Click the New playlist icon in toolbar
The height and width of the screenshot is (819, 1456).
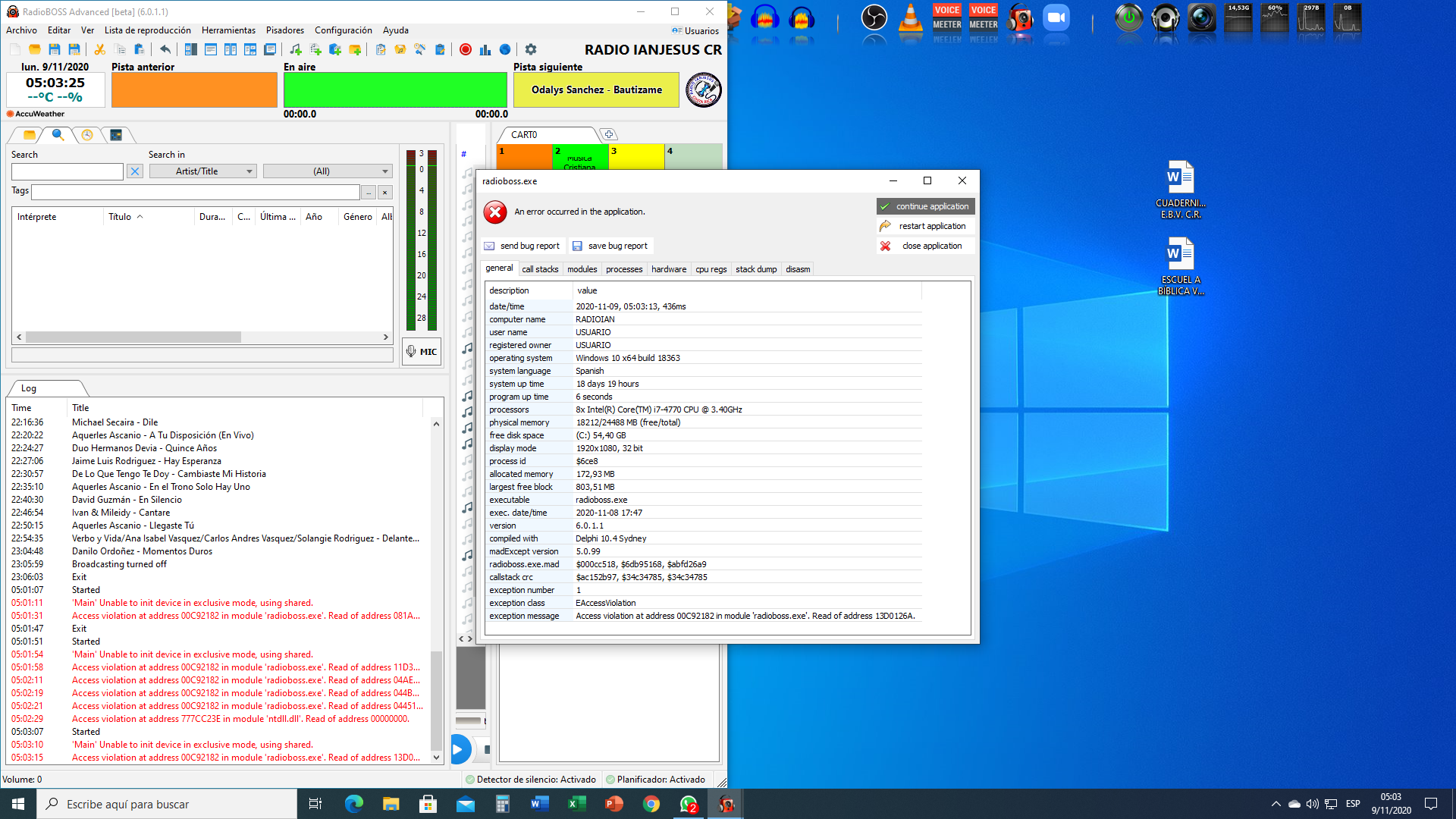14,49
